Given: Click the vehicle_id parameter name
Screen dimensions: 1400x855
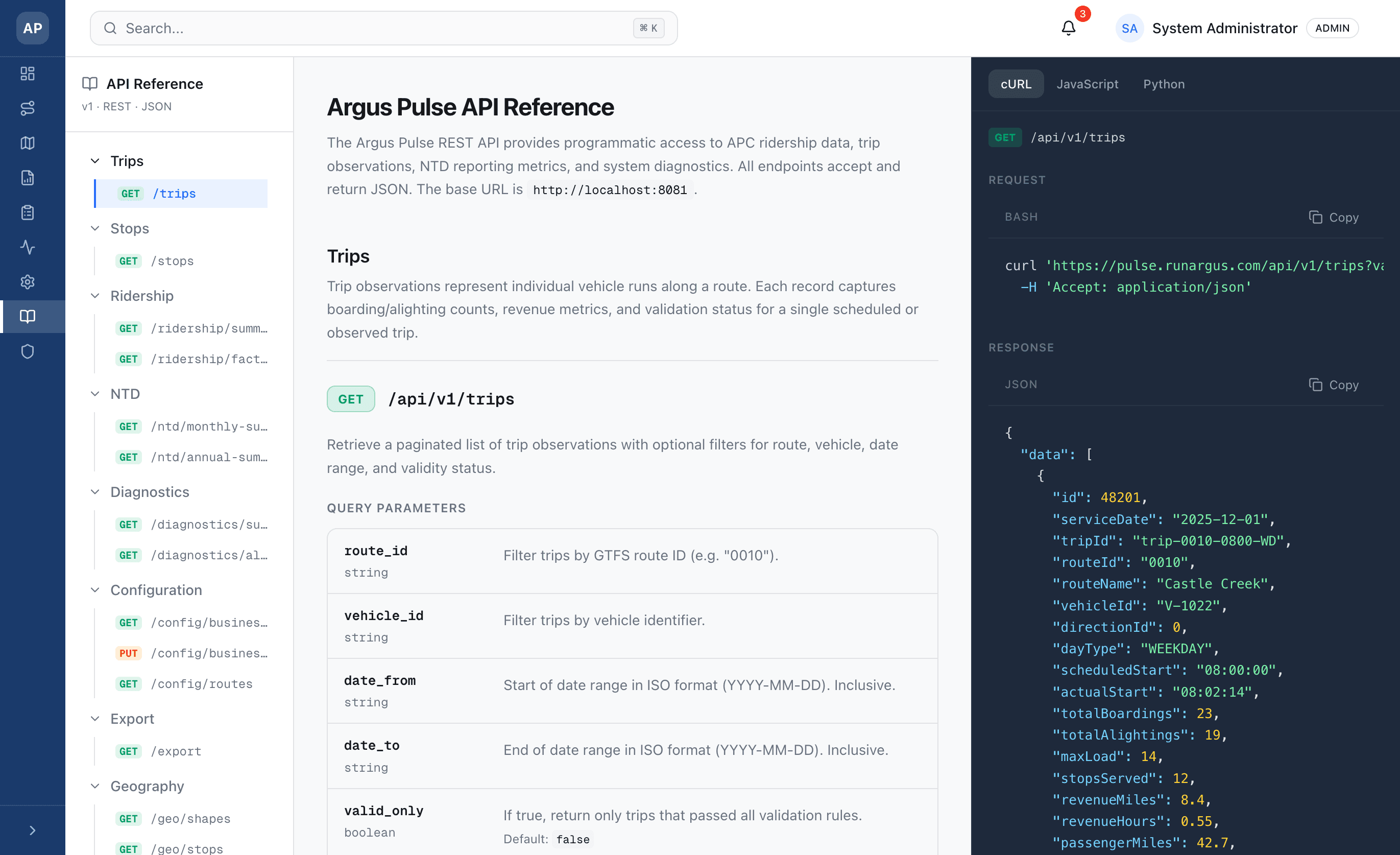Looking at the screenshot, I should (x=383, y=615).
